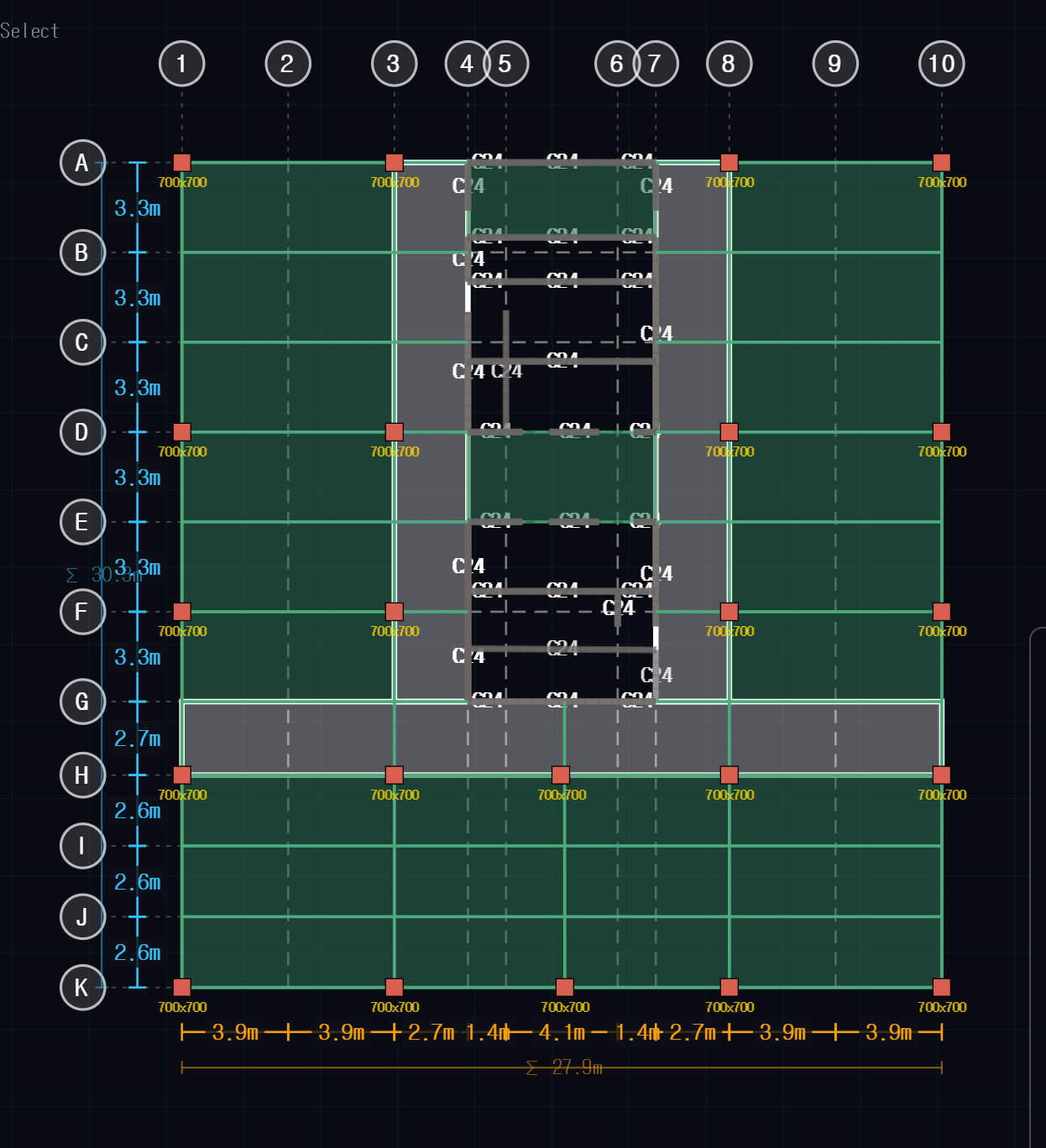This screenshot has height=1148, width=1046.
Task: Pick the corner column at grid K-10
Action: click(942, 987)
